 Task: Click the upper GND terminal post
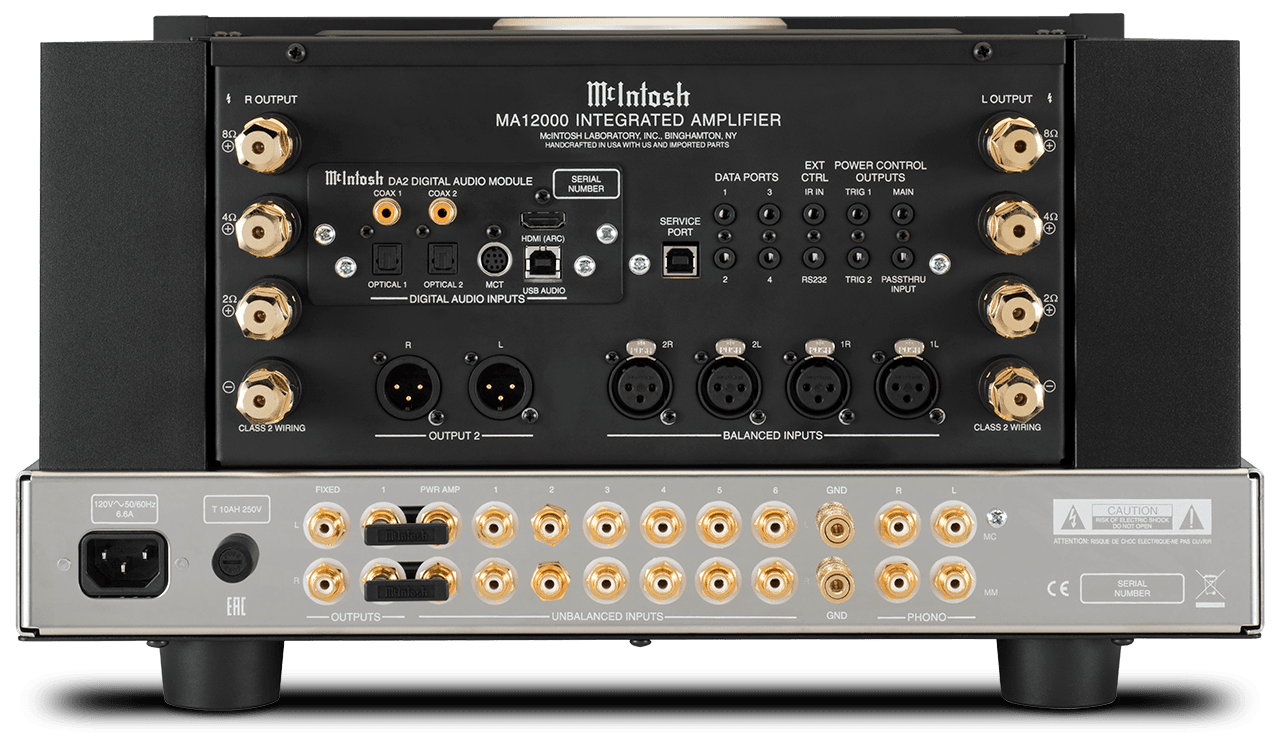[x=836, y=524]
